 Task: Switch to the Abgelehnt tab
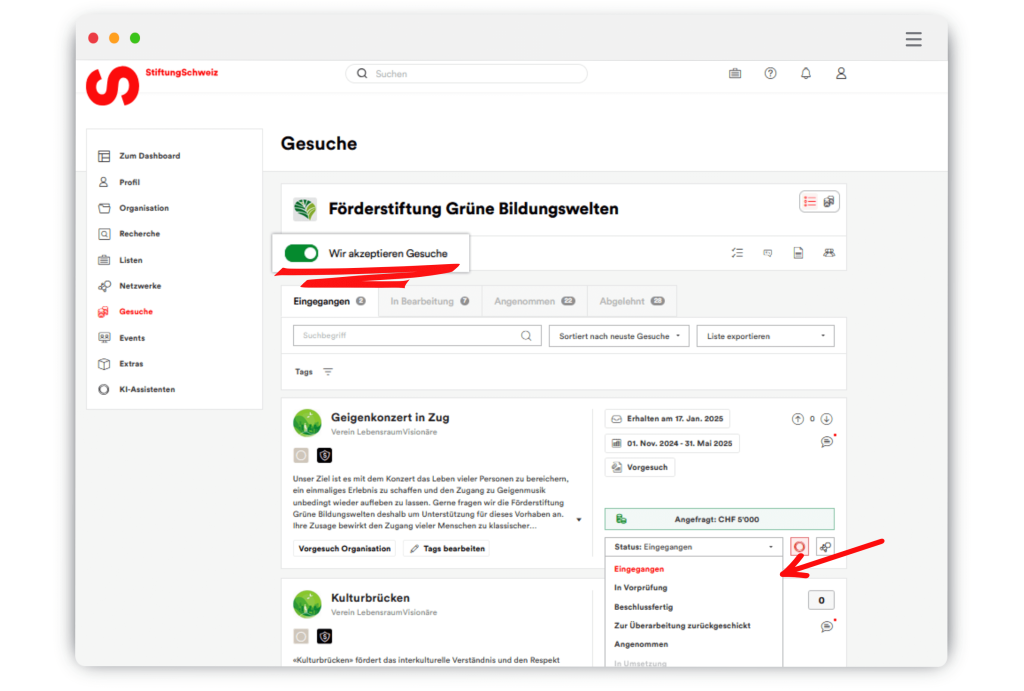pos(631,301)
